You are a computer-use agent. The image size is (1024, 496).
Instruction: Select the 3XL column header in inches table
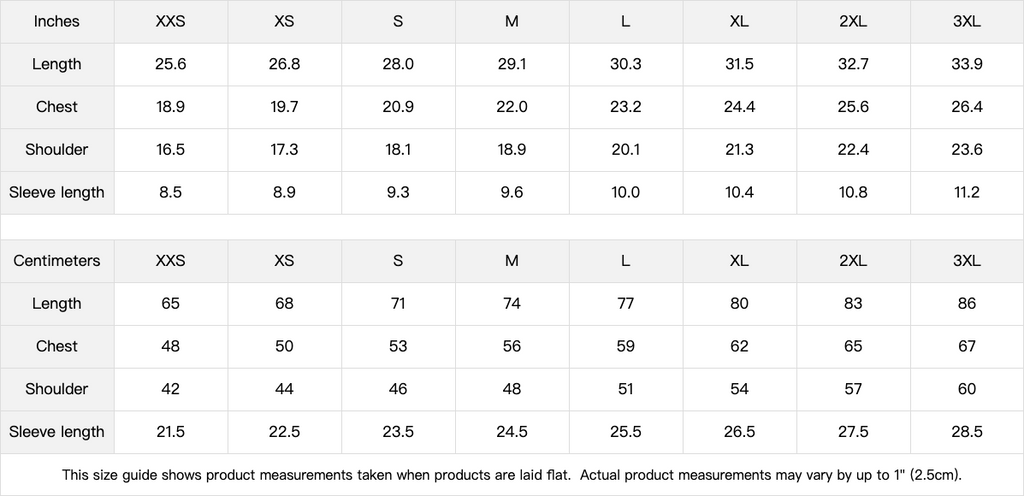point(966,22)
